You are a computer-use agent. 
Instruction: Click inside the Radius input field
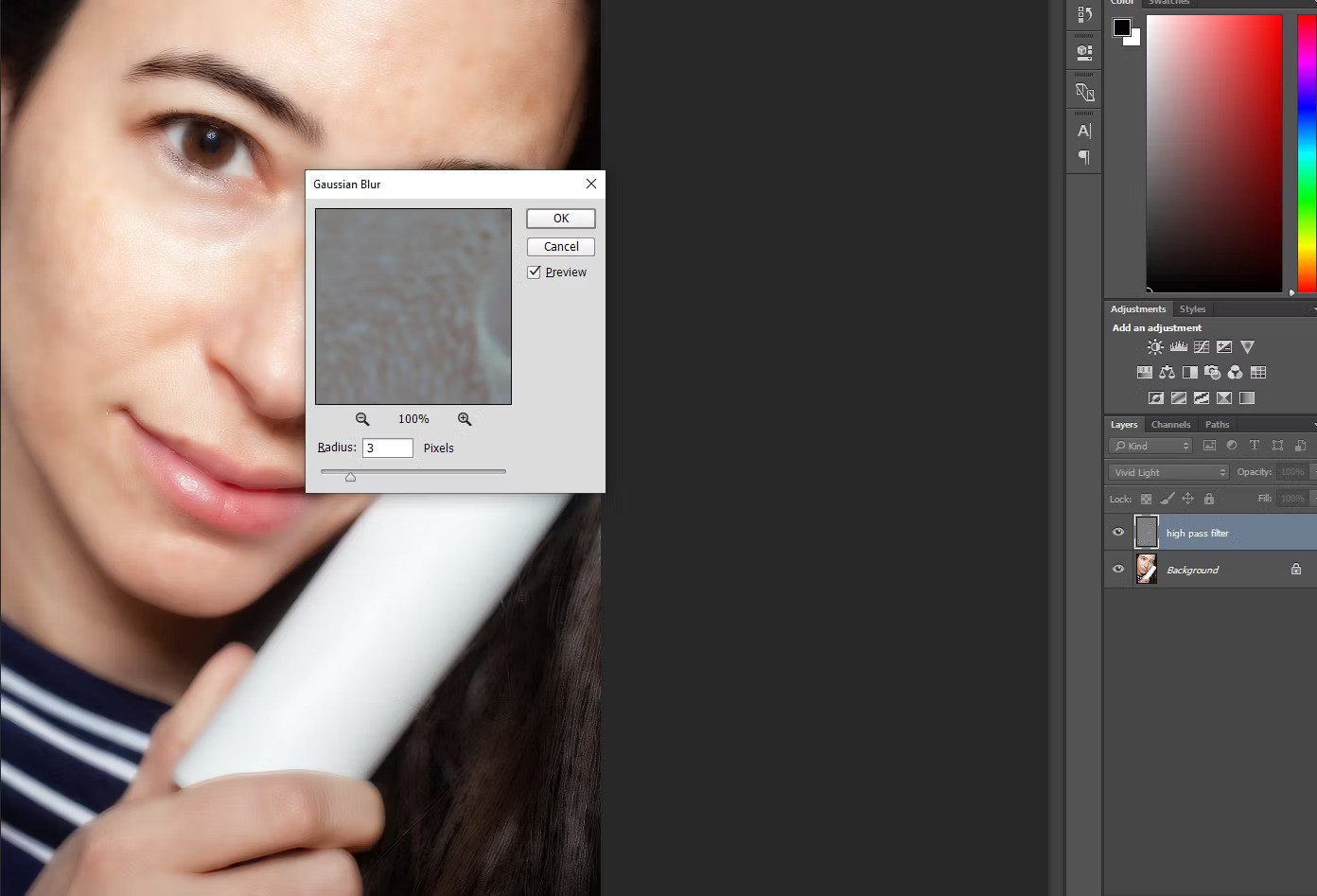(387, 448)
